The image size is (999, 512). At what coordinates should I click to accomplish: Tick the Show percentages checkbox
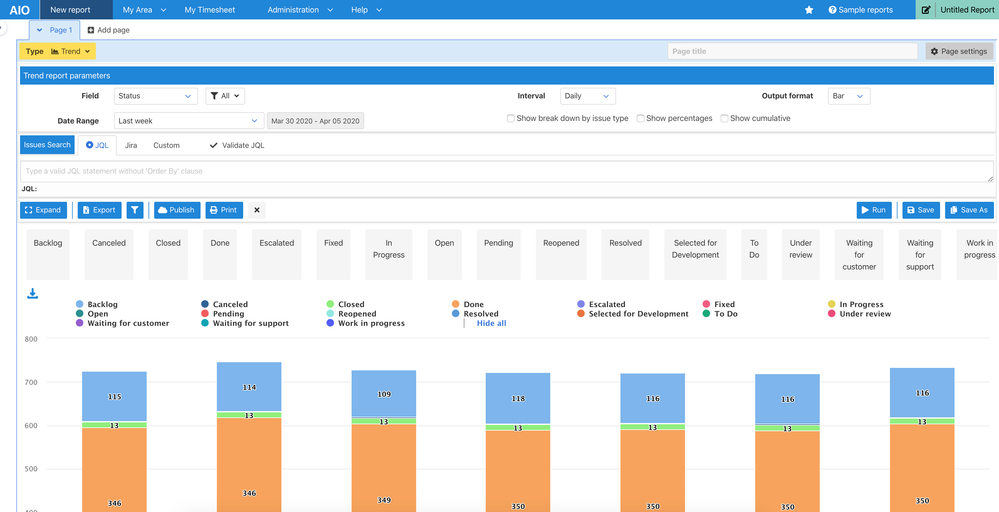point(640,118)
